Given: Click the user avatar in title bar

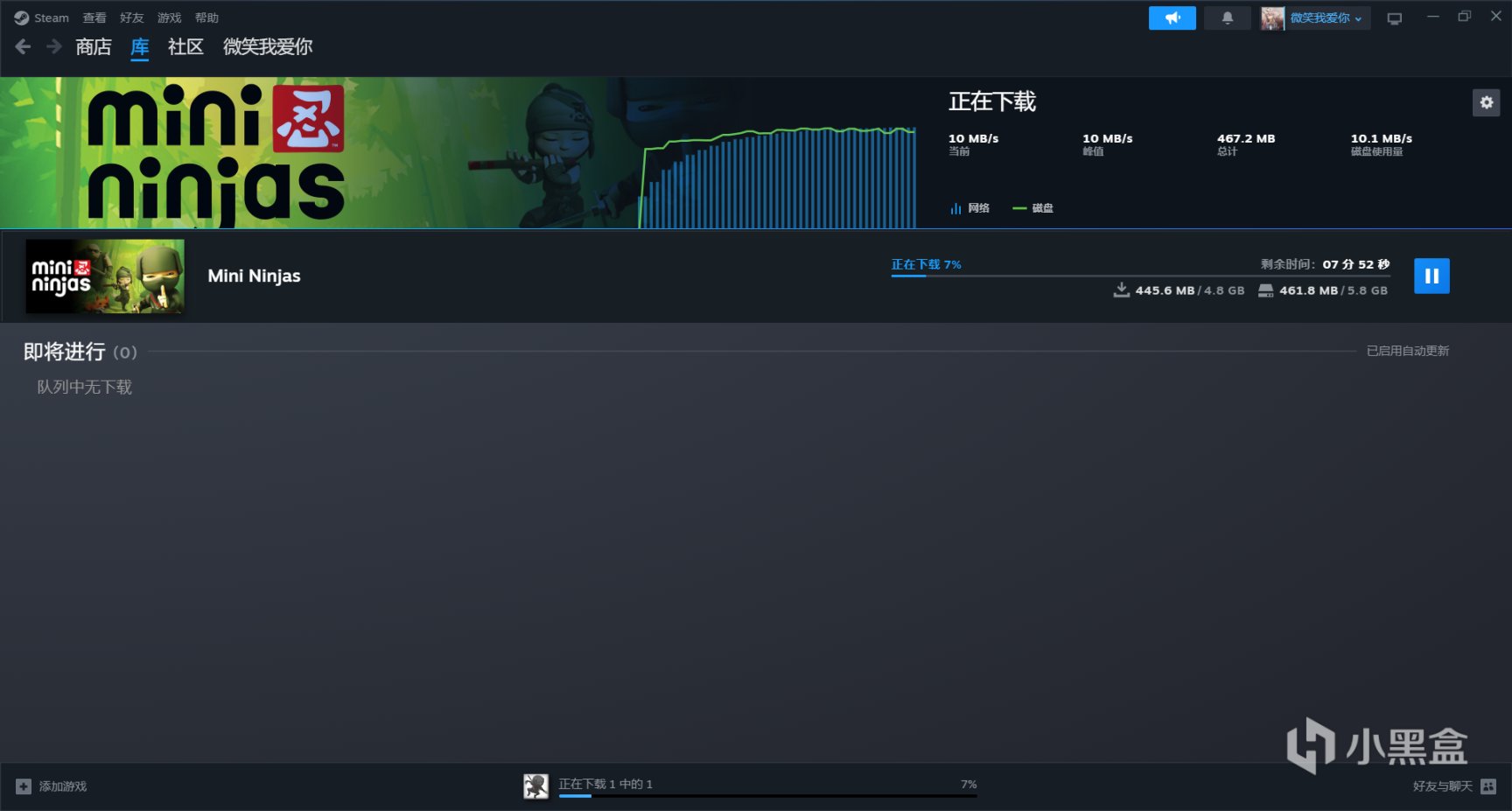Looking at the screenshot, I should (1272, 17).
